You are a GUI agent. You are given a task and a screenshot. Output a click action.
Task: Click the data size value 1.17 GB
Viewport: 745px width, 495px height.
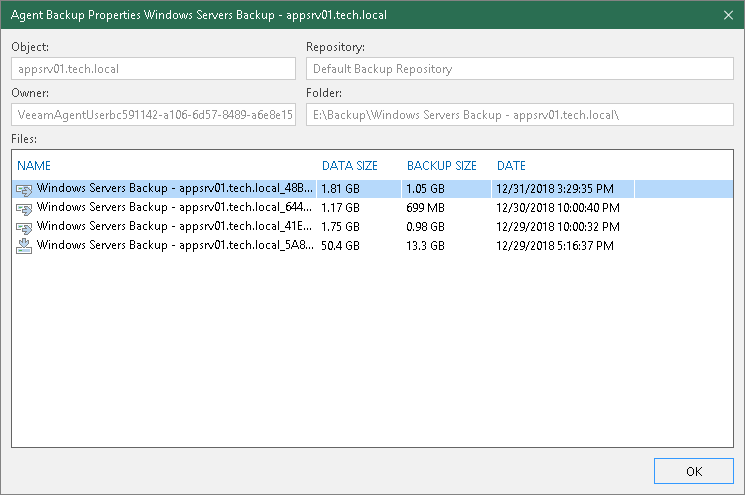340,208
